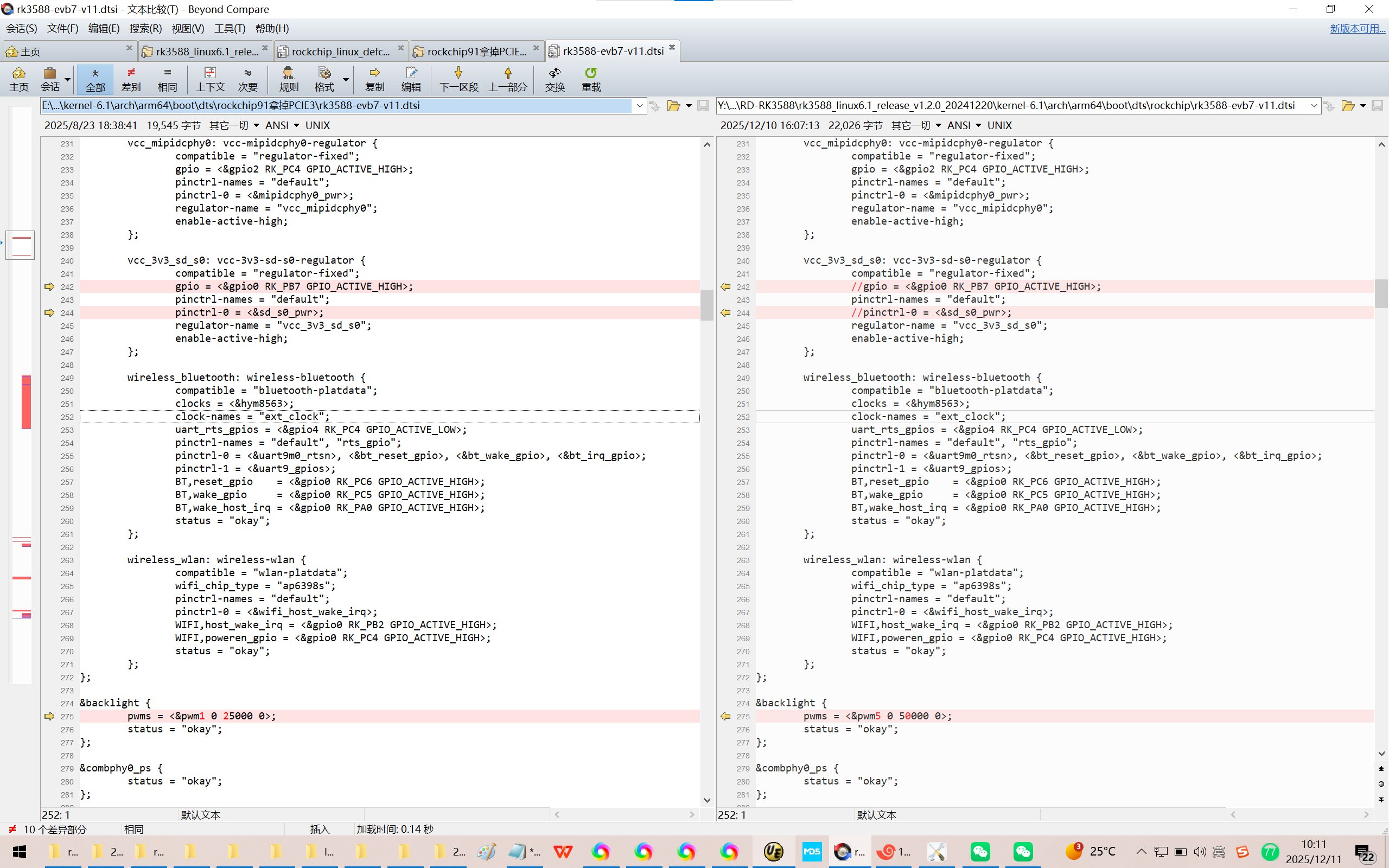Toggle Show Differences (差别) filter
The image size is (1389, 868).
(x=131, y=79)
